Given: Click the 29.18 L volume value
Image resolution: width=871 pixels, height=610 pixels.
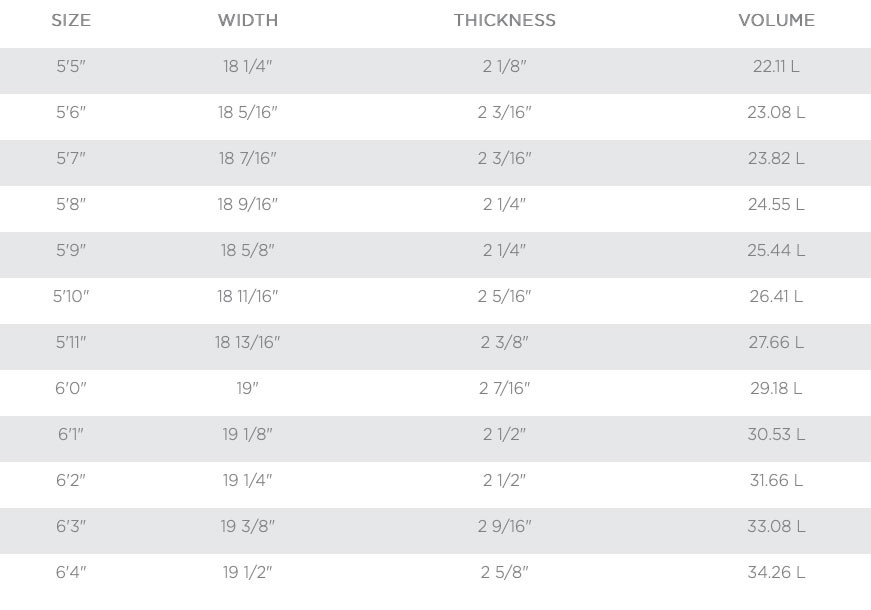Looking at the screenshot, I should coord(776,389).
